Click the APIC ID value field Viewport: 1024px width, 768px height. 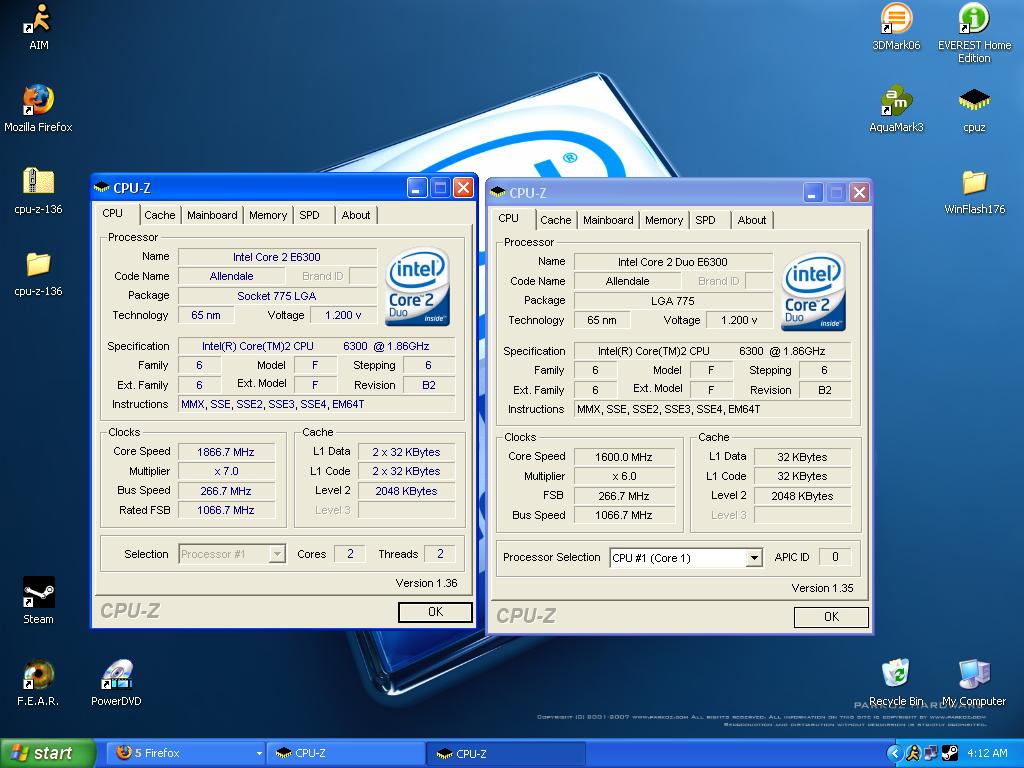coord(835,556)
